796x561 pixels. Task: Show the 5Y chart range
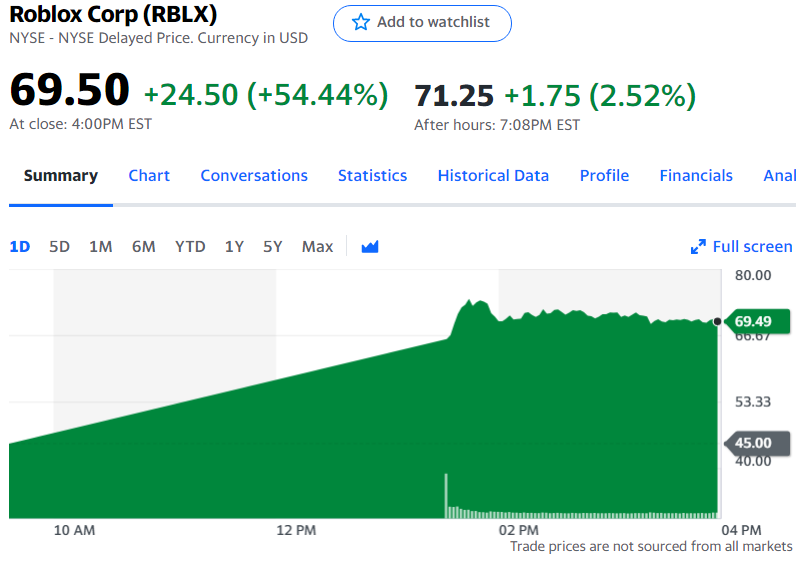273,247
